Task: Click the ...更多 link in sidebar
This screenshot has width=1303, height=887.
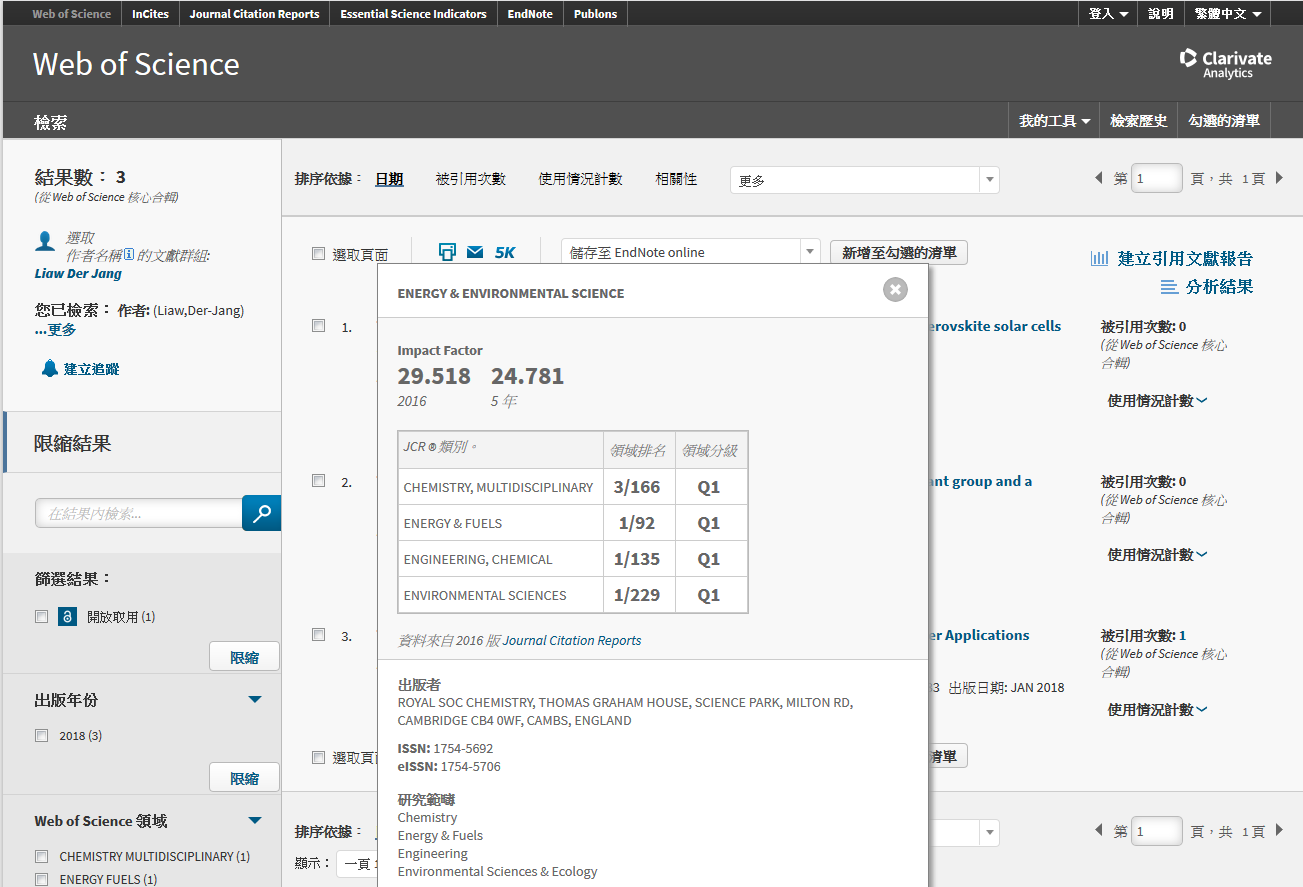Action: 55,329
